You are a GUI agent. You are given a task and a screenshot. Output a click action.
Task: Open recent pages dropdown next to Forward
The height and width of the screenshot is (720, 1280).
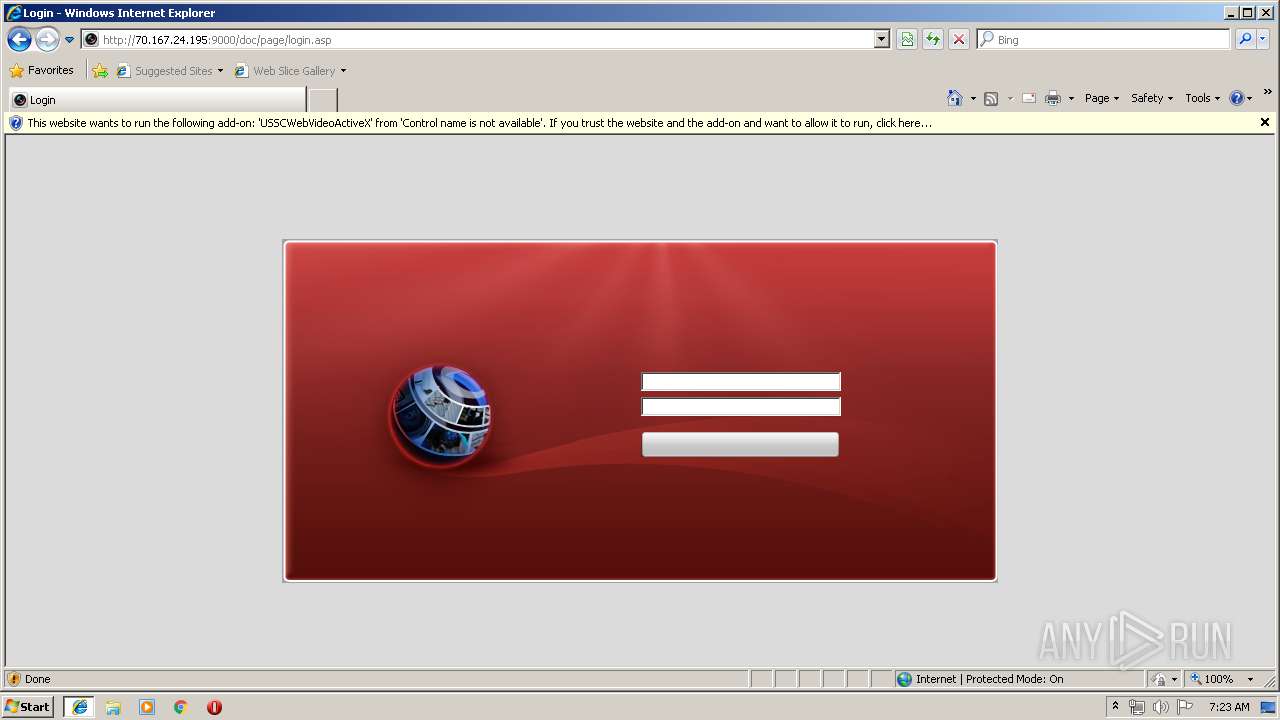tap(69, 40)
